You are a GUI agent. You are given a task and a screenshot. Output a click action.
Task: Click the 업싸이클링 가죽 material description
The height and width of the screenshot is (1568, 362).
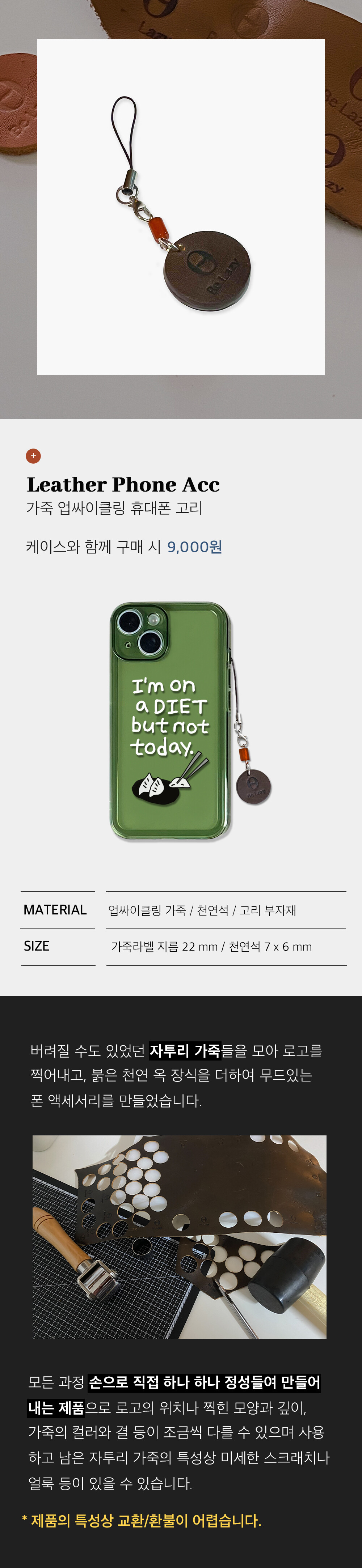click(202, 910)
